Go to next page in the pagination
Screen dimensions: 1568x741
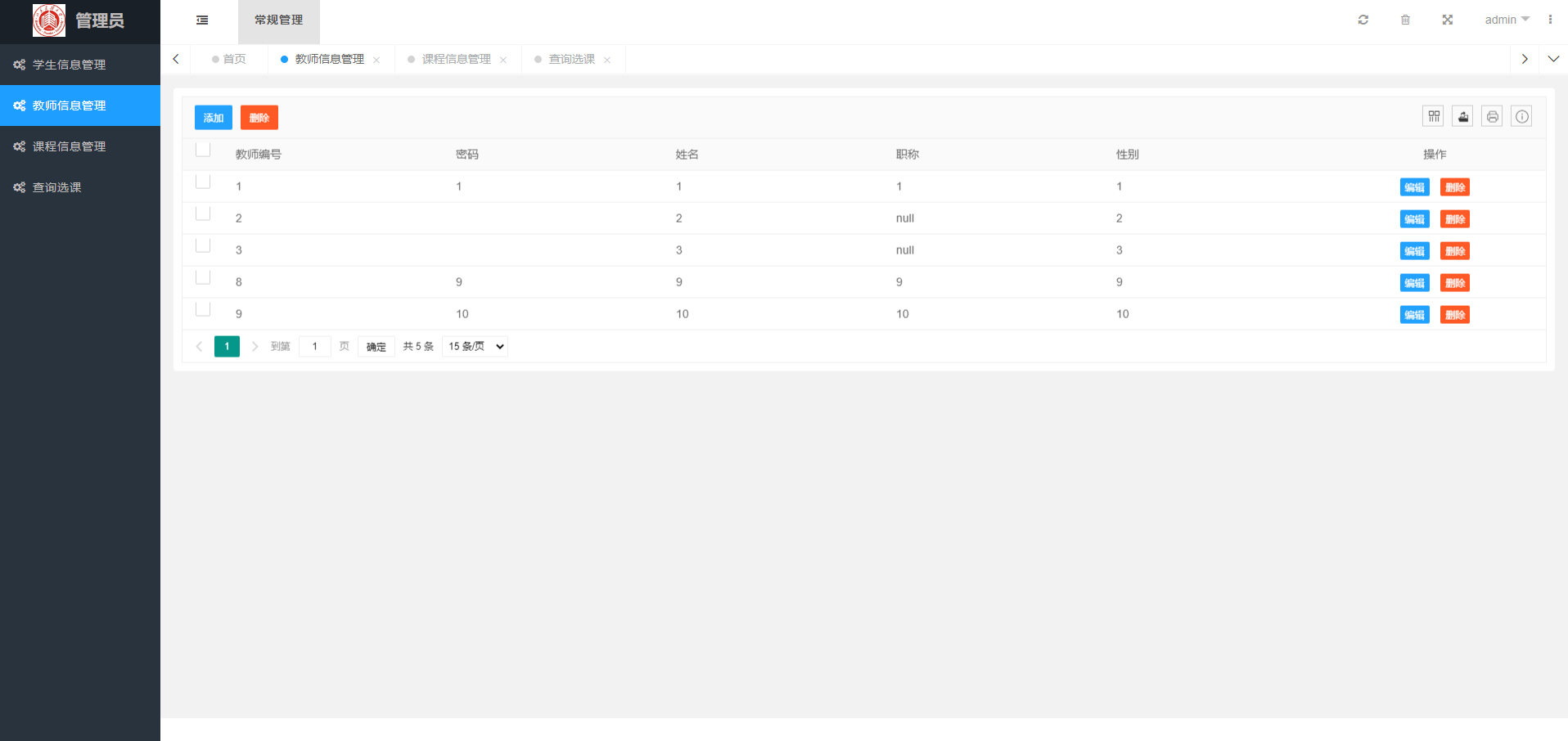coord(255,347)
